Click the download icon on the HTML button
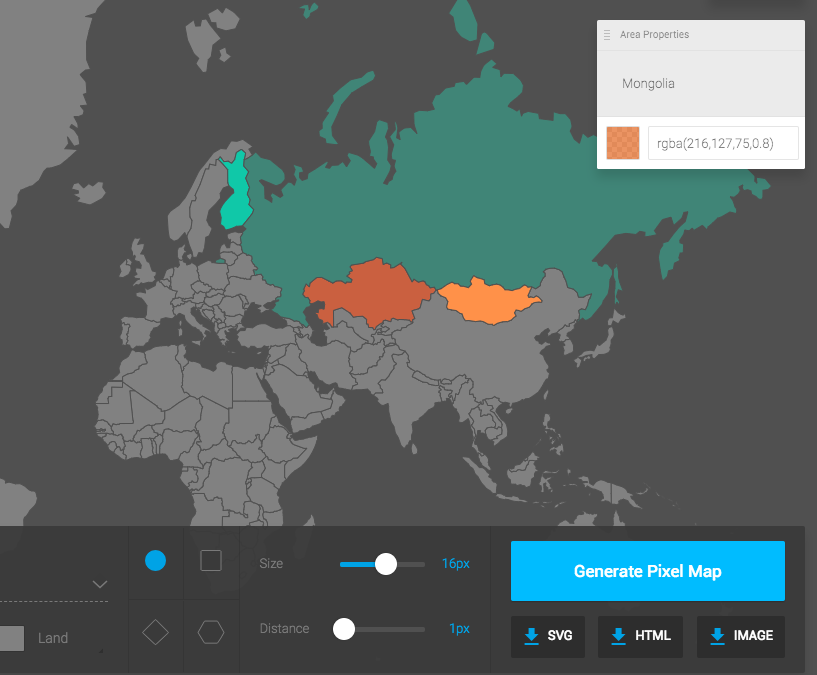Viewport: 817px width, 675px height. (x=618, y=637)
